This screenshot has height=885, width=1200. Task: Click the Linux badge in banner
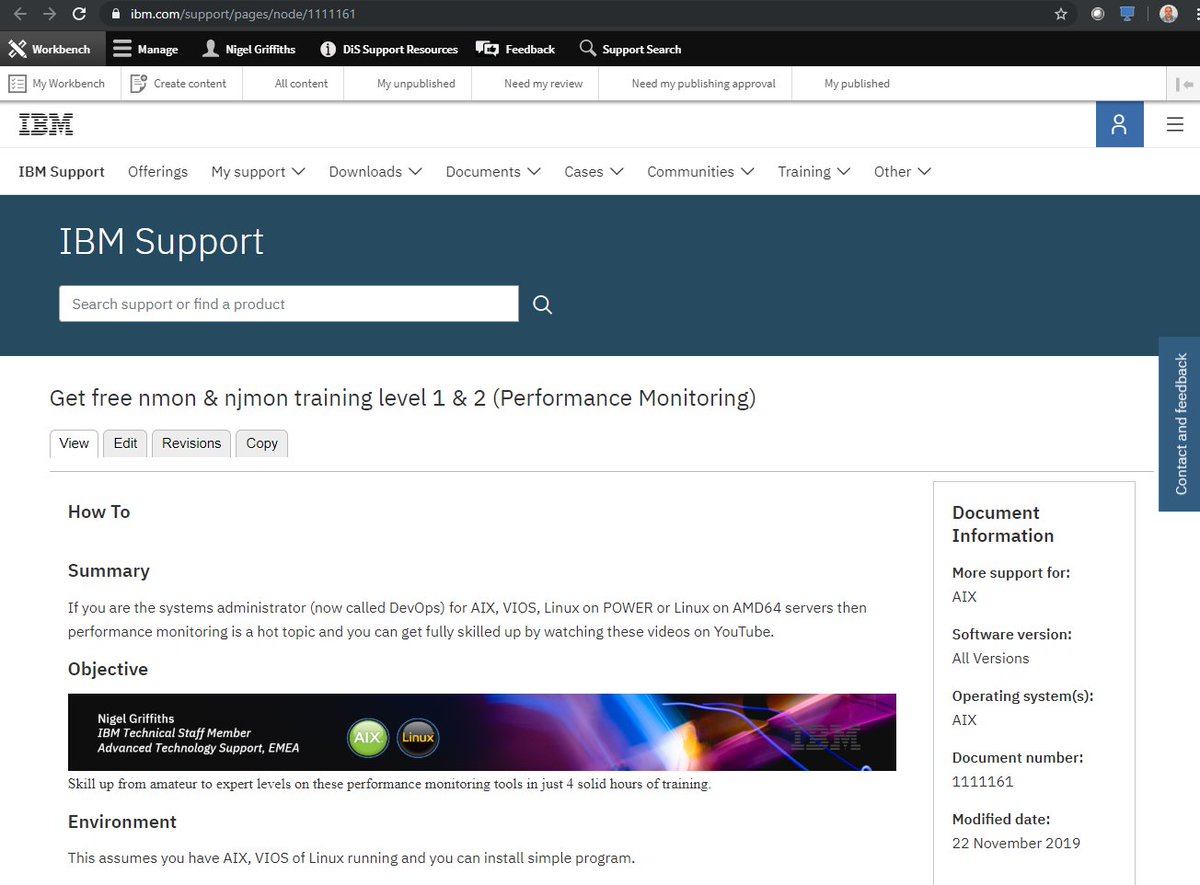[418, 738]
